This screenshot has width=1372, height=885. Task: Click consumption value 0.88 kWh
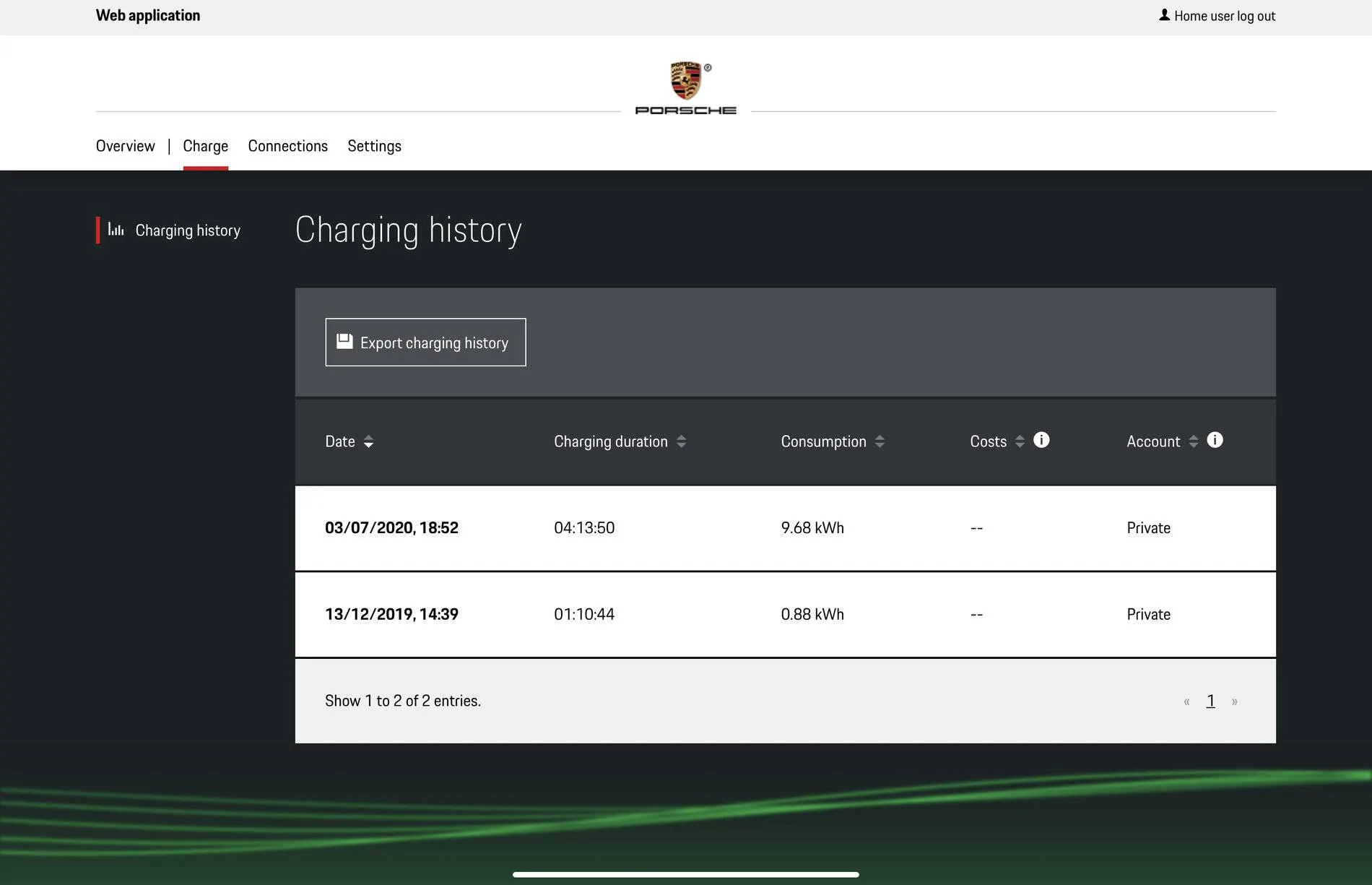[x=812, y=614]
